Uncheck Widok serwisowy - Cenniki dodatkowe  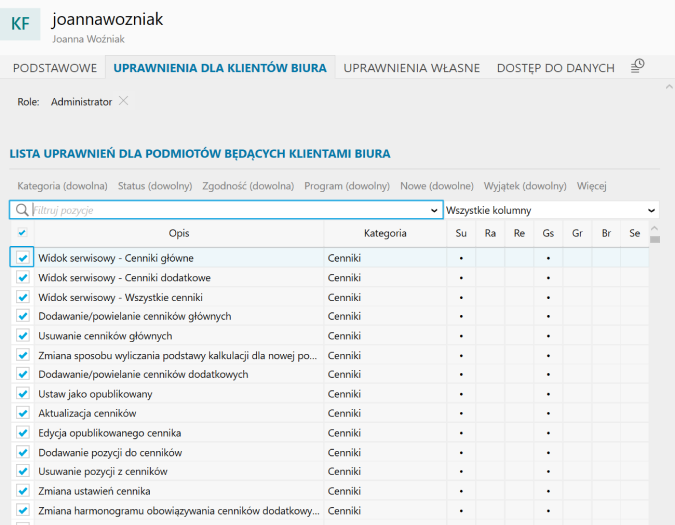click(x=23, y=278)
